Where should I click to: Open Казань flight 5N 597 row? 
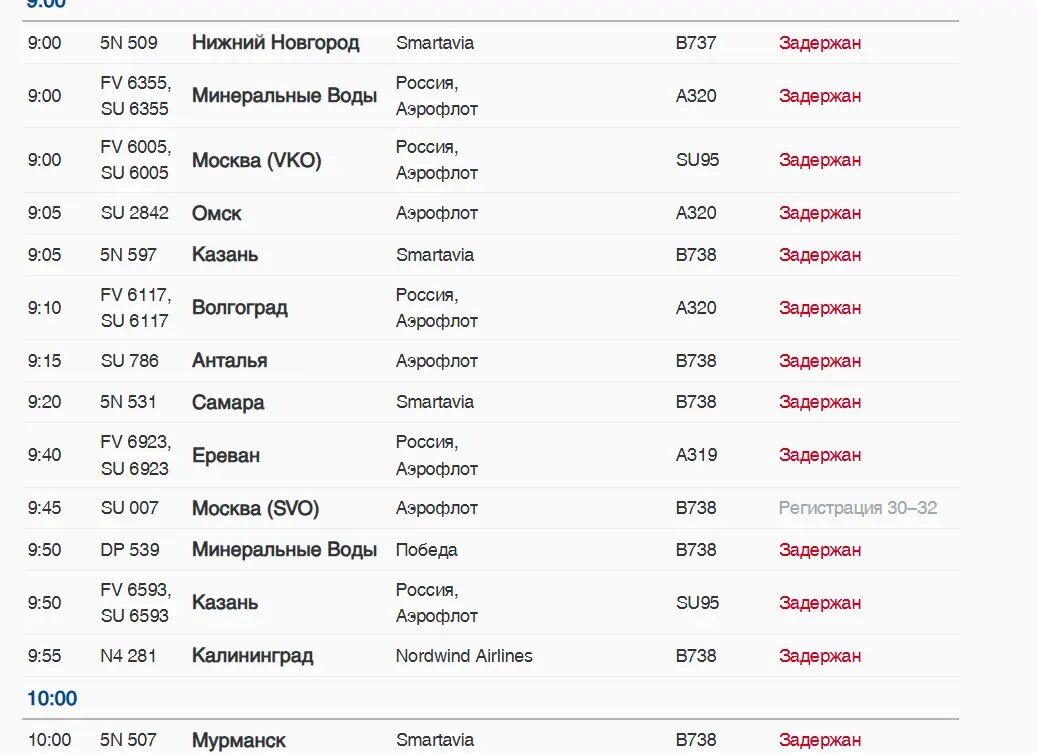pos(225,255)
